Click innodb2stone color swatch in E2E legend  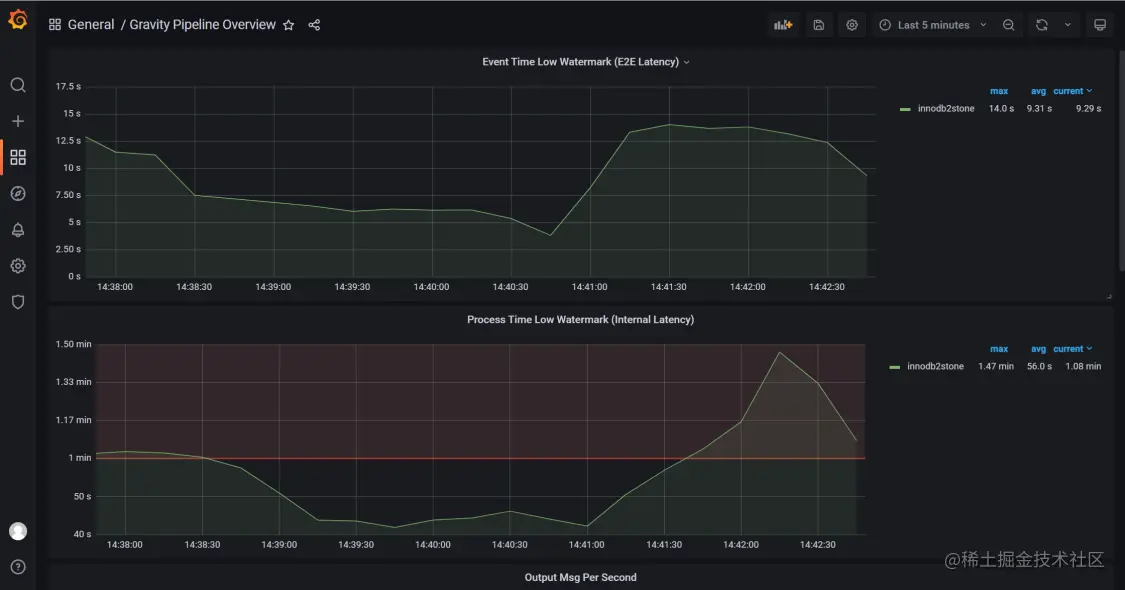coord(905,109)
